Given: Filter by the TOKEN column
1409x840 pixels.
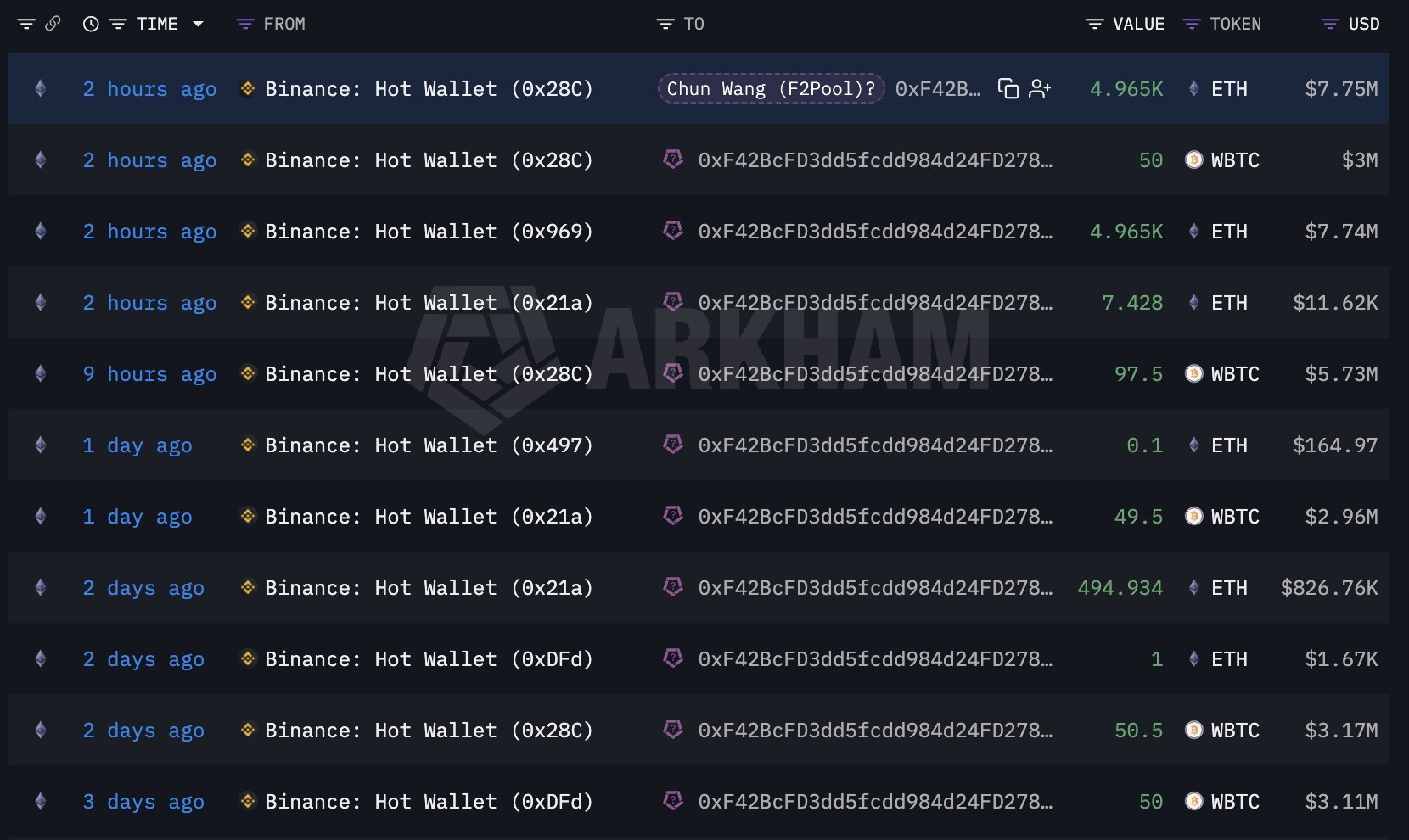Looking at the screenshot, I should [1192, 25].
